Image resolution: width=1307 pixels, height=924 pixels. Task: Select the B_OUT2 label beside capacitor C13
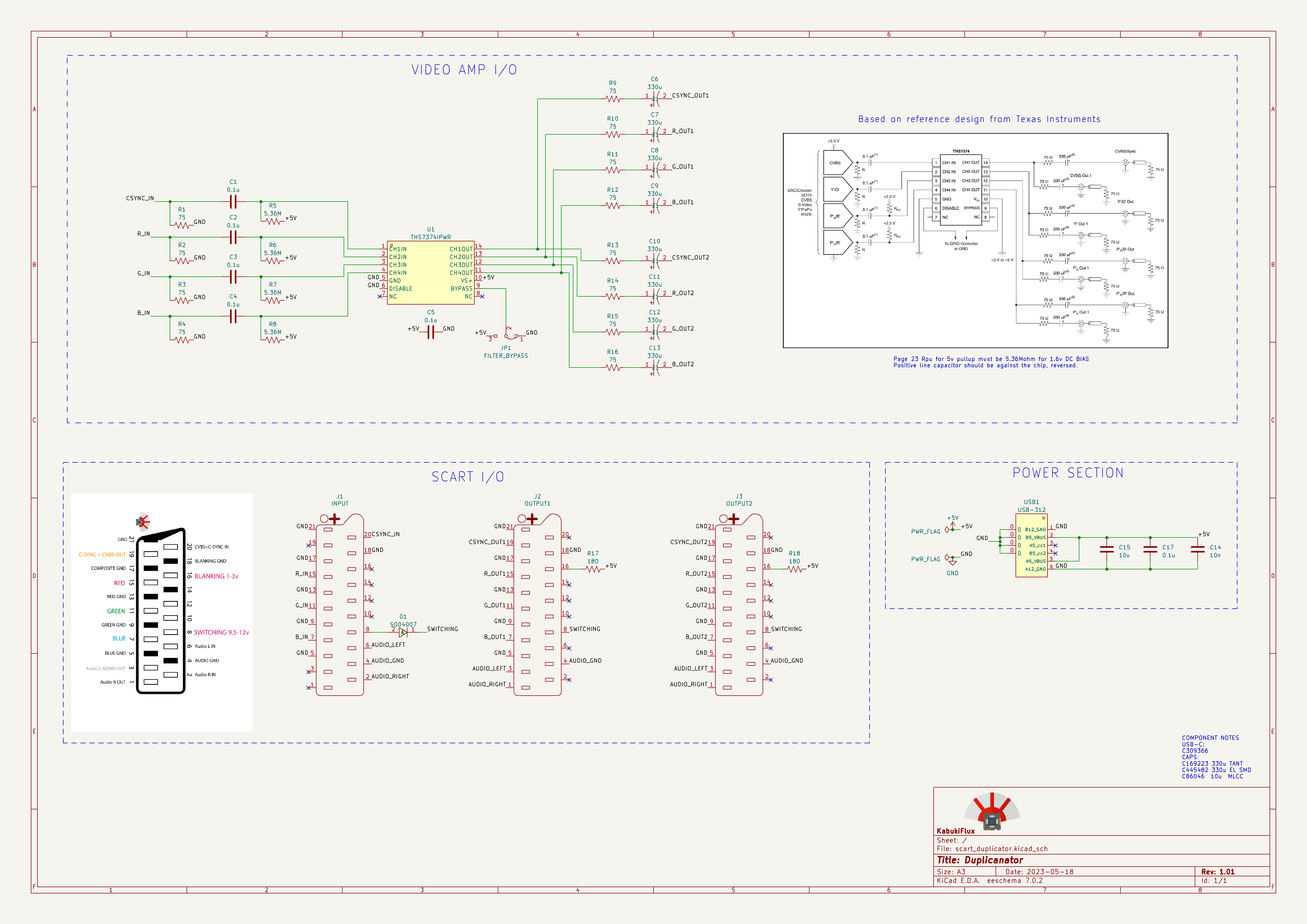pyautogui.click(x=682, y=364)
